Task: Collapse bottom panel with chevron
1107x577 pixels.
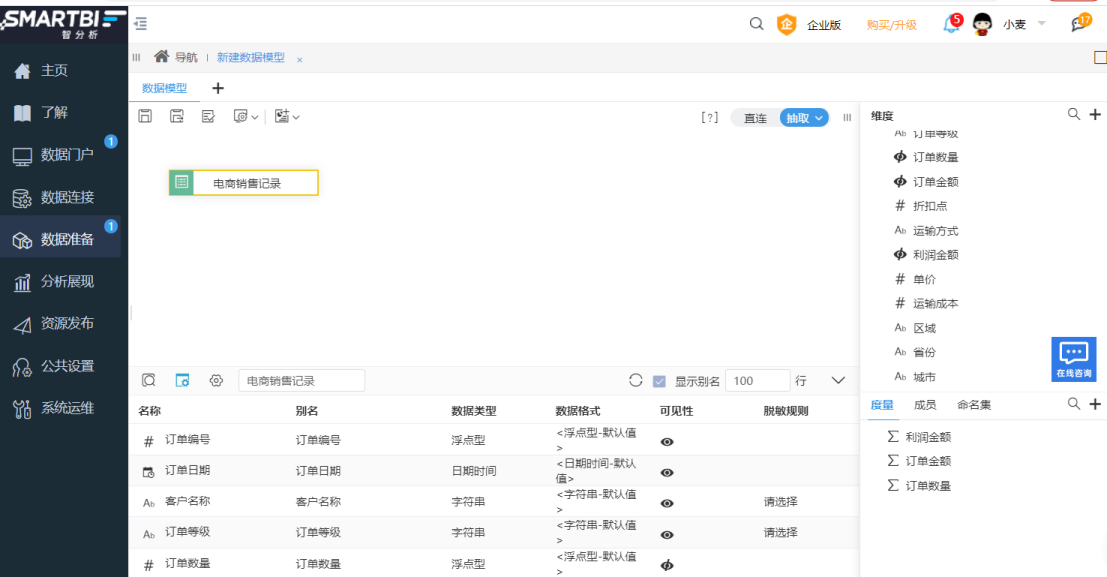Action: click(x=838, y=381)
